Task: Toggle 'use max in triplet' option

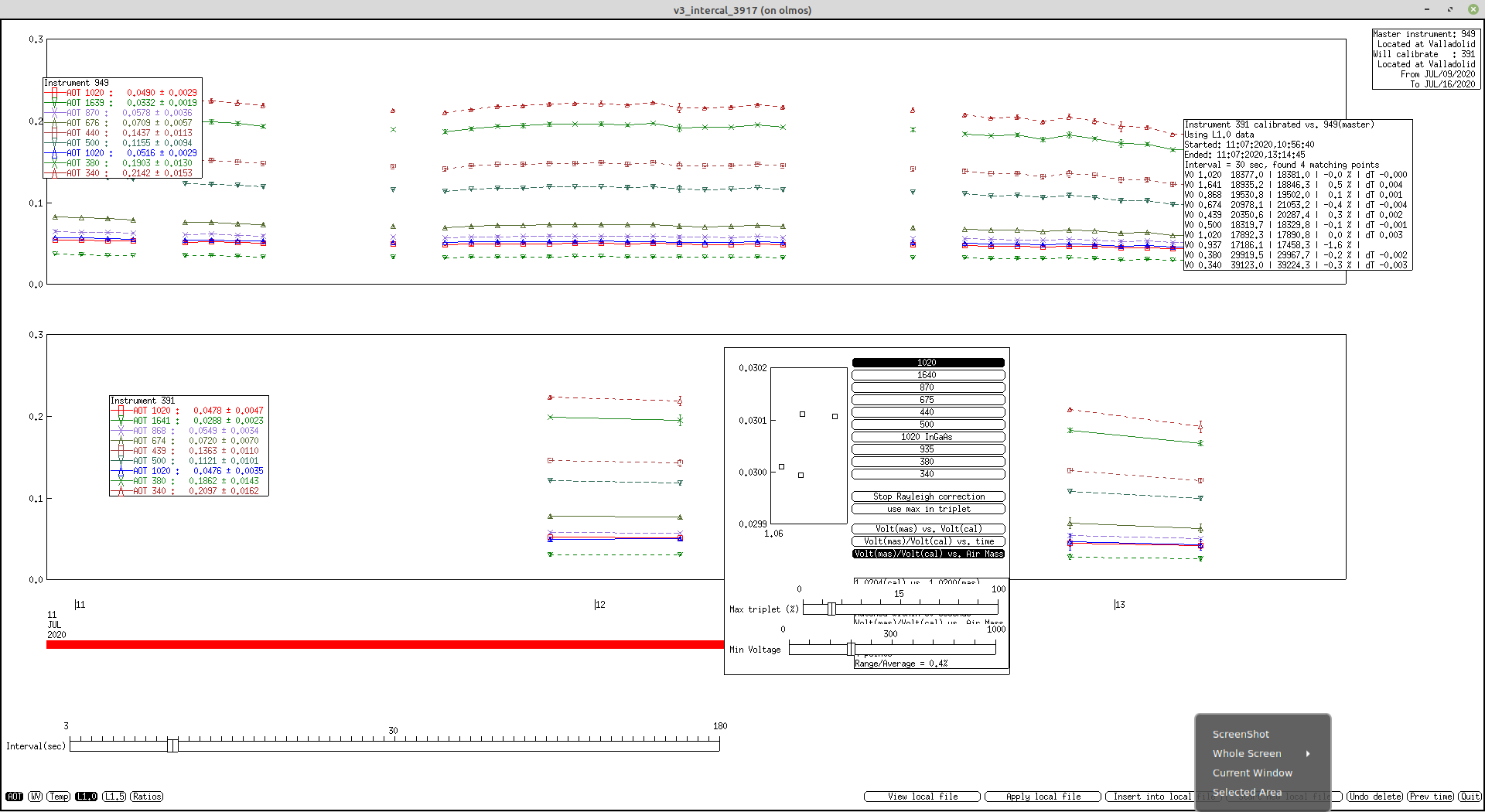Action: pyautogui.click(x=928, y=509)
